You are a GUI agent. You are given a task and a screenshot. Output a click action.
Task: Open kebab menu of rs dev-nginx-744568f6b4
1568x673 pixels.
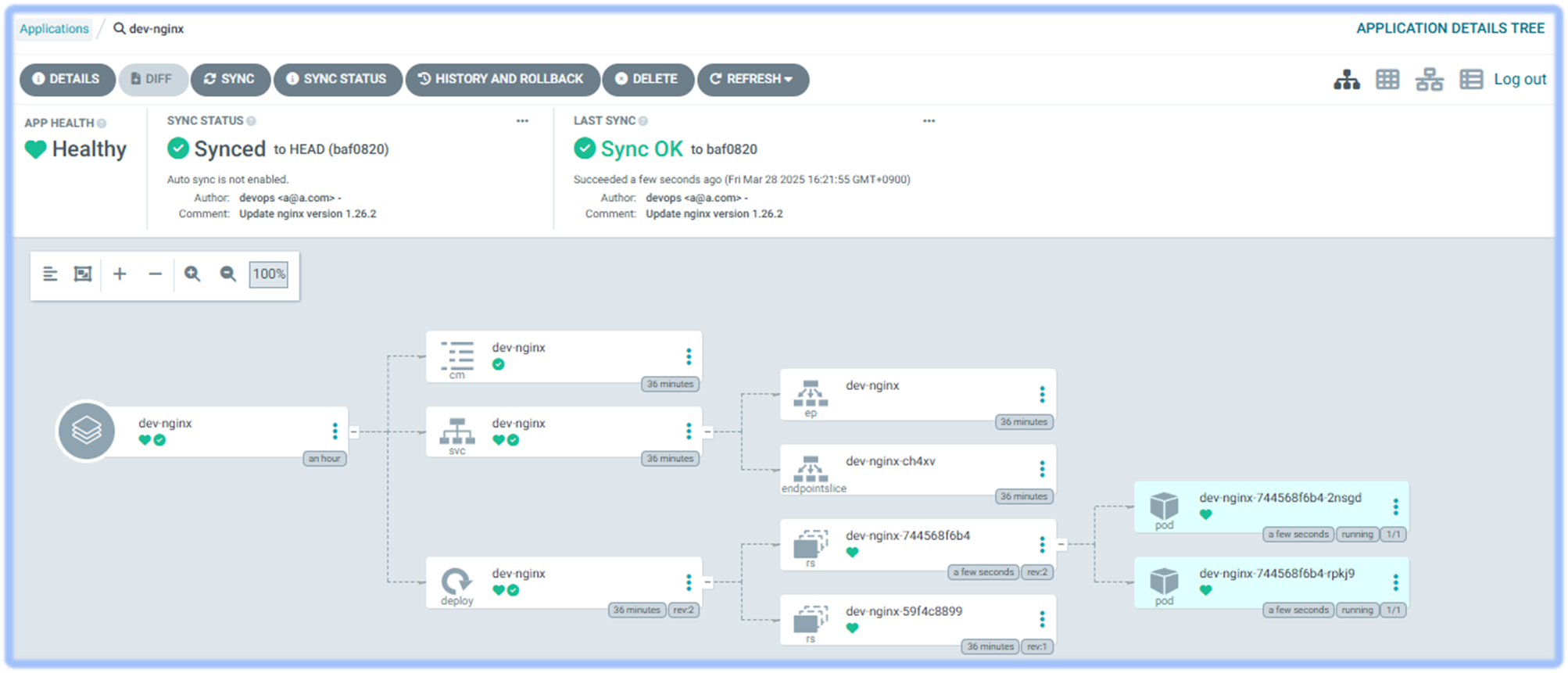(x=1042, y=545)
